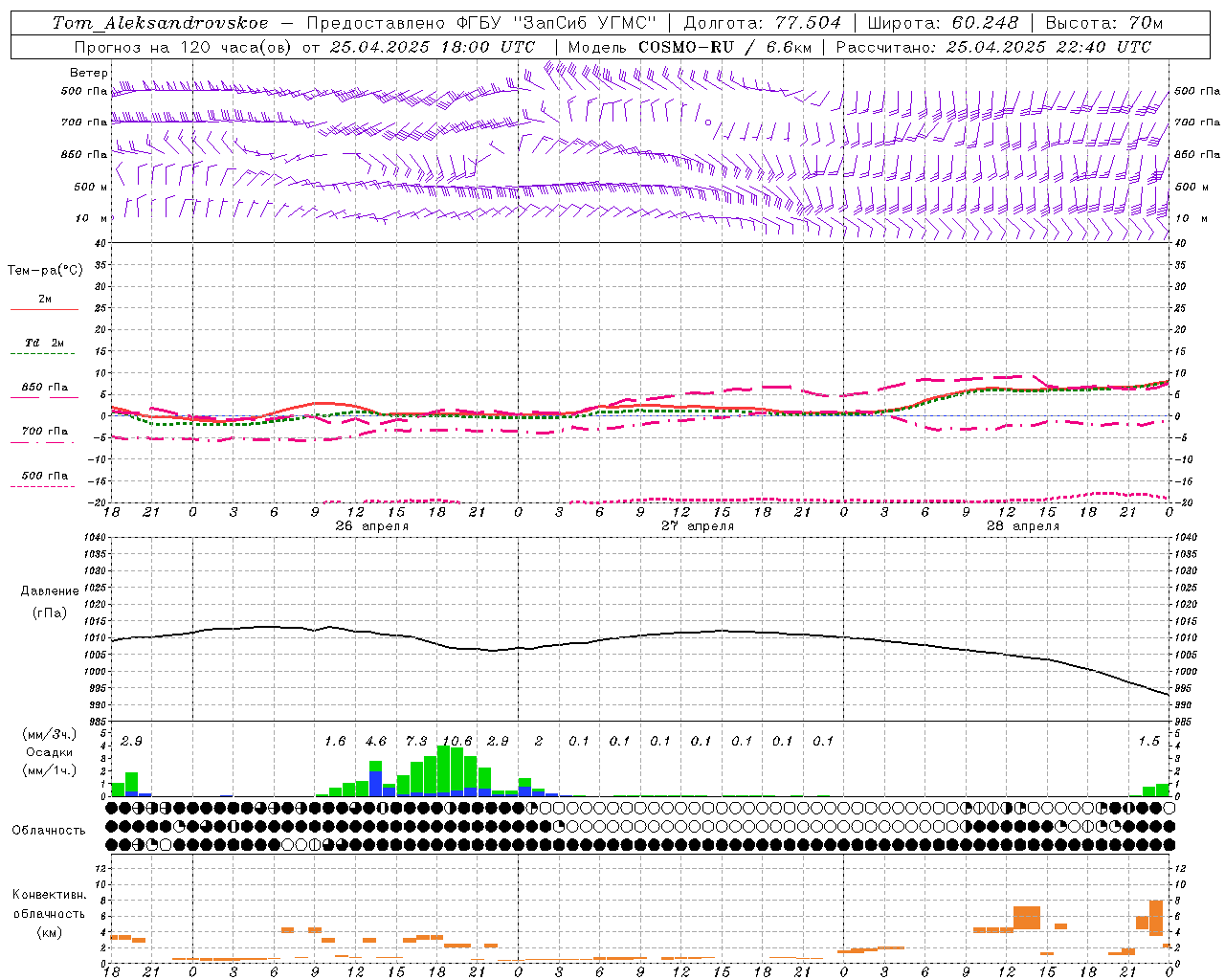Click the Давление pressure panel title
This screenshot has height=980, width=1225.
[x=50, y=591]
